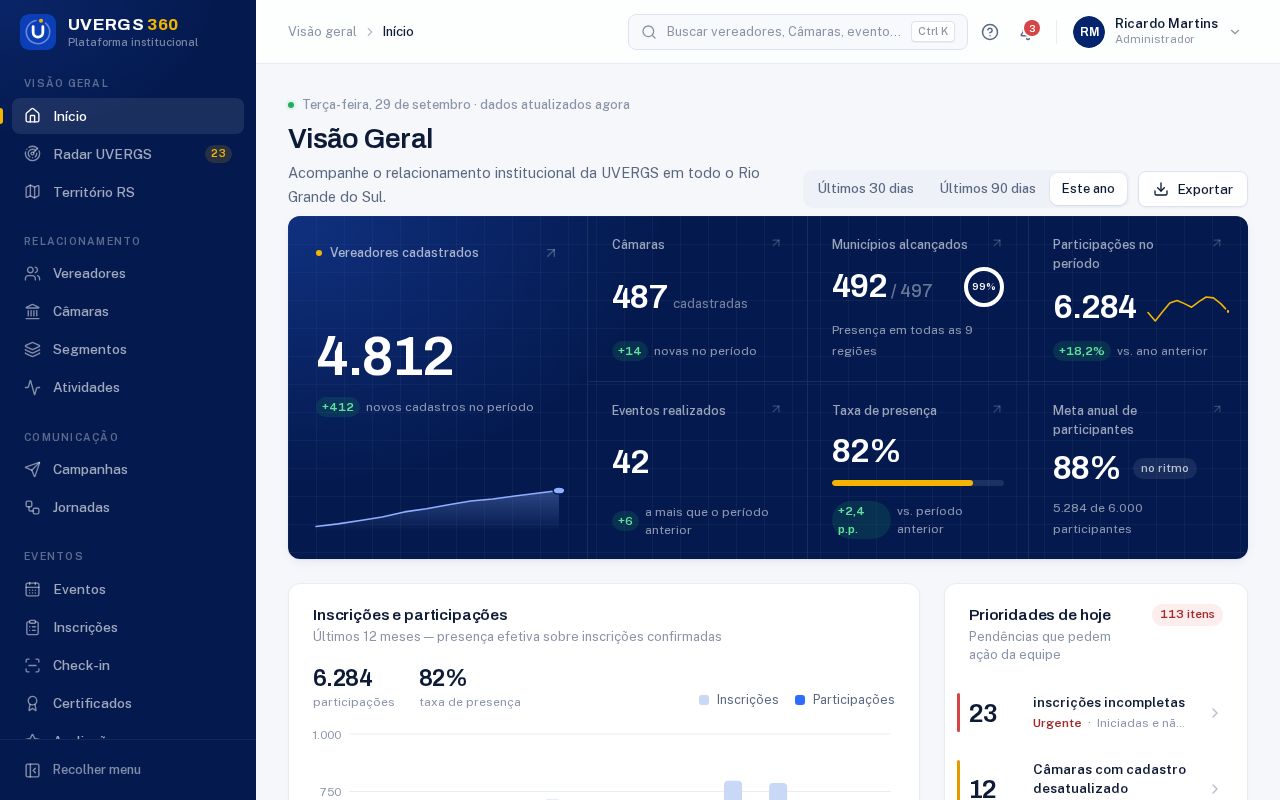The height and width of the screenshot is (800, 1280).
Task: Open Participações no período arrow icon
Action: (x=1217, y=243)
